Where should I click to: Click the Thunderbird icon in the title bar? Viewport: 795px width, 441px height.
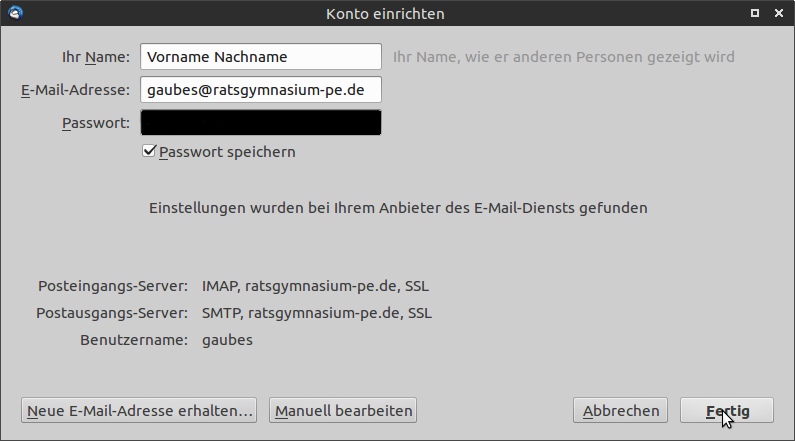click(x=15, y=13)
